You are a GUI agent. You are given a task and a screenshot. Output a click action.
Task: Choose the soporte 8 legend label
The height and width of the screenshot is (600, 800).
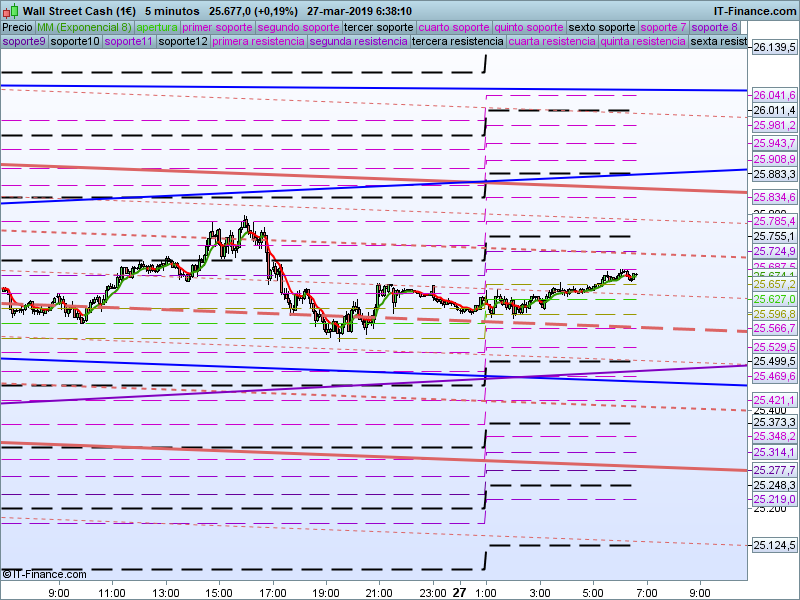point(714,28)
